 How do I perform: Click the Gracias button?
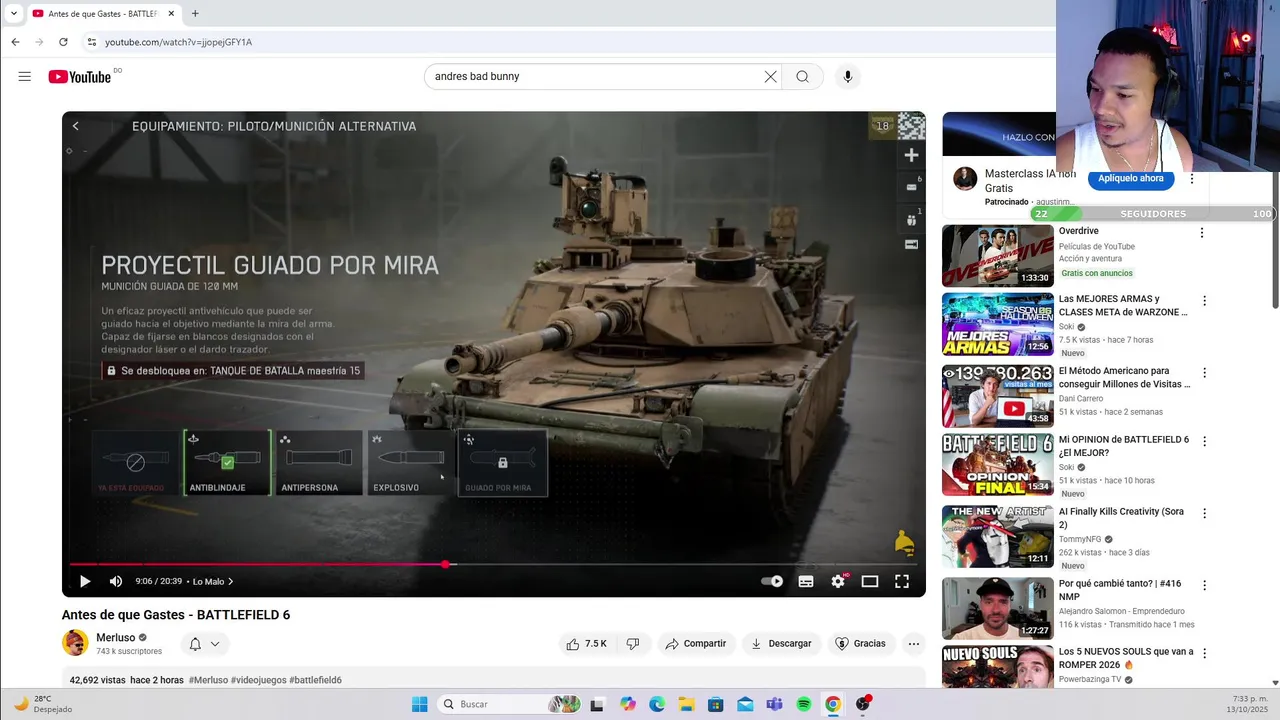click(860, 644)
